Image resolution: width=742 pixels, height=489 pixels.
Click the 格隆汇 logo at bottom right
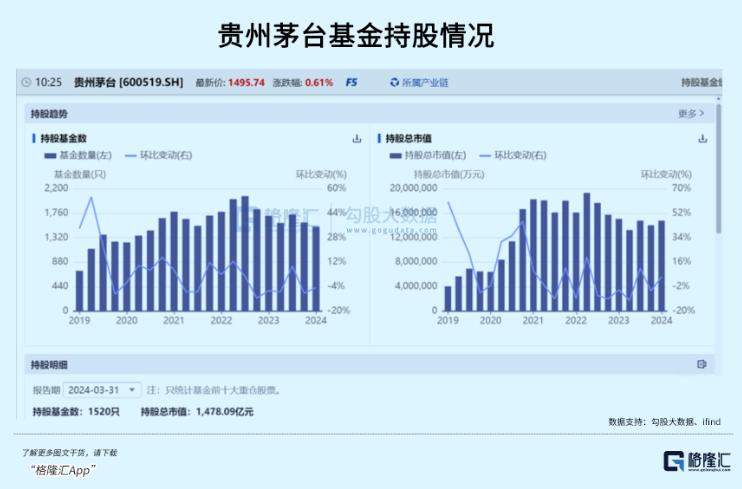point(697,461)
